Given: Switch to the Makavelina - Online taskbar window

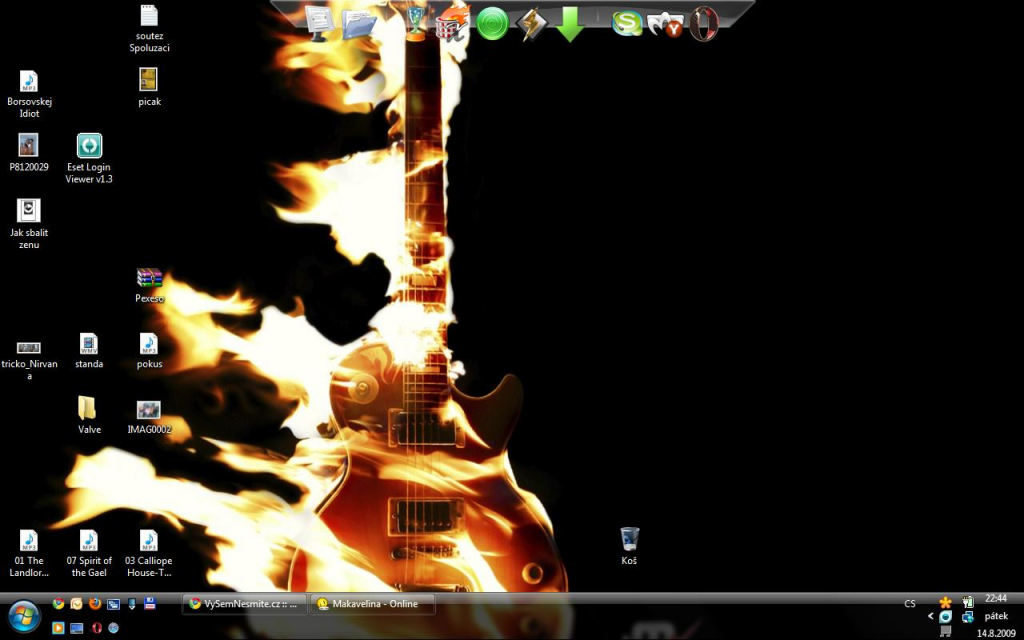Looking at the screenshot, I should pyautogui.click(x=373, y=604).
